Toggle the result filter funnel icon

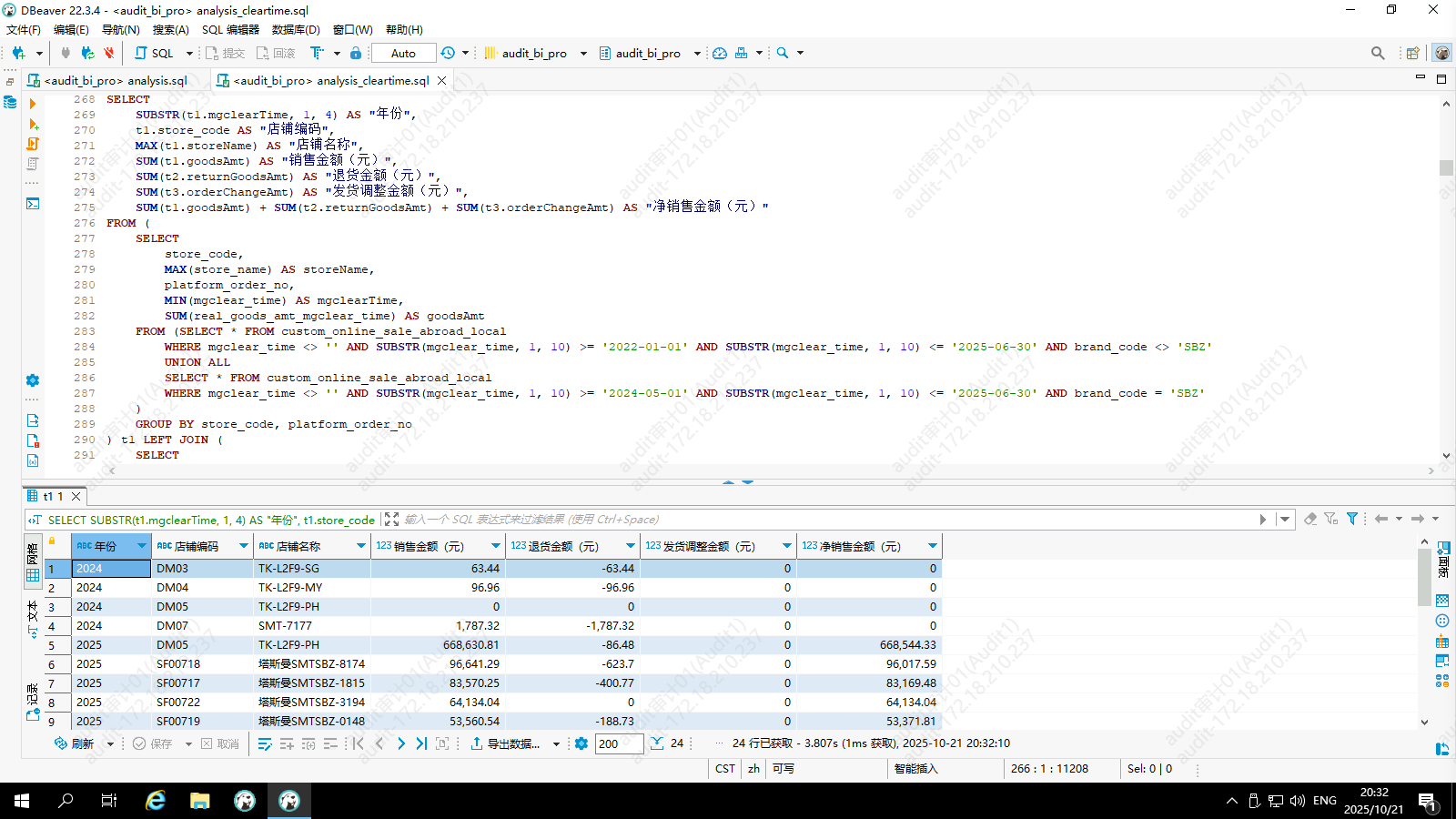tap(1352, 519)
